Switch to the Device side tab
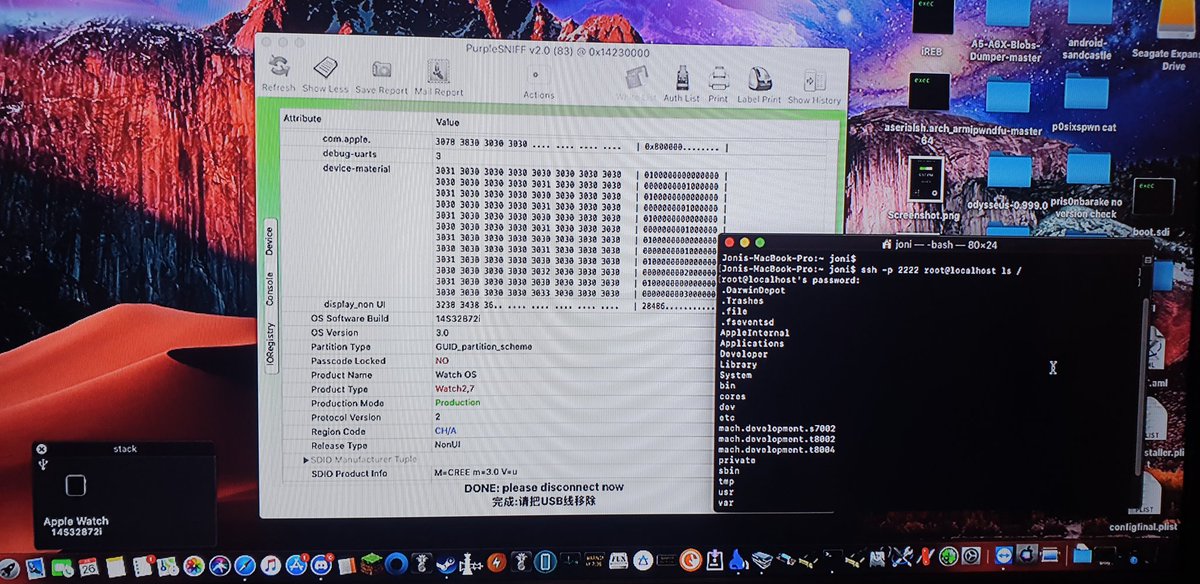Image resolution: width=1200 pixels, height=584 pixels. [x=268, y=239]
